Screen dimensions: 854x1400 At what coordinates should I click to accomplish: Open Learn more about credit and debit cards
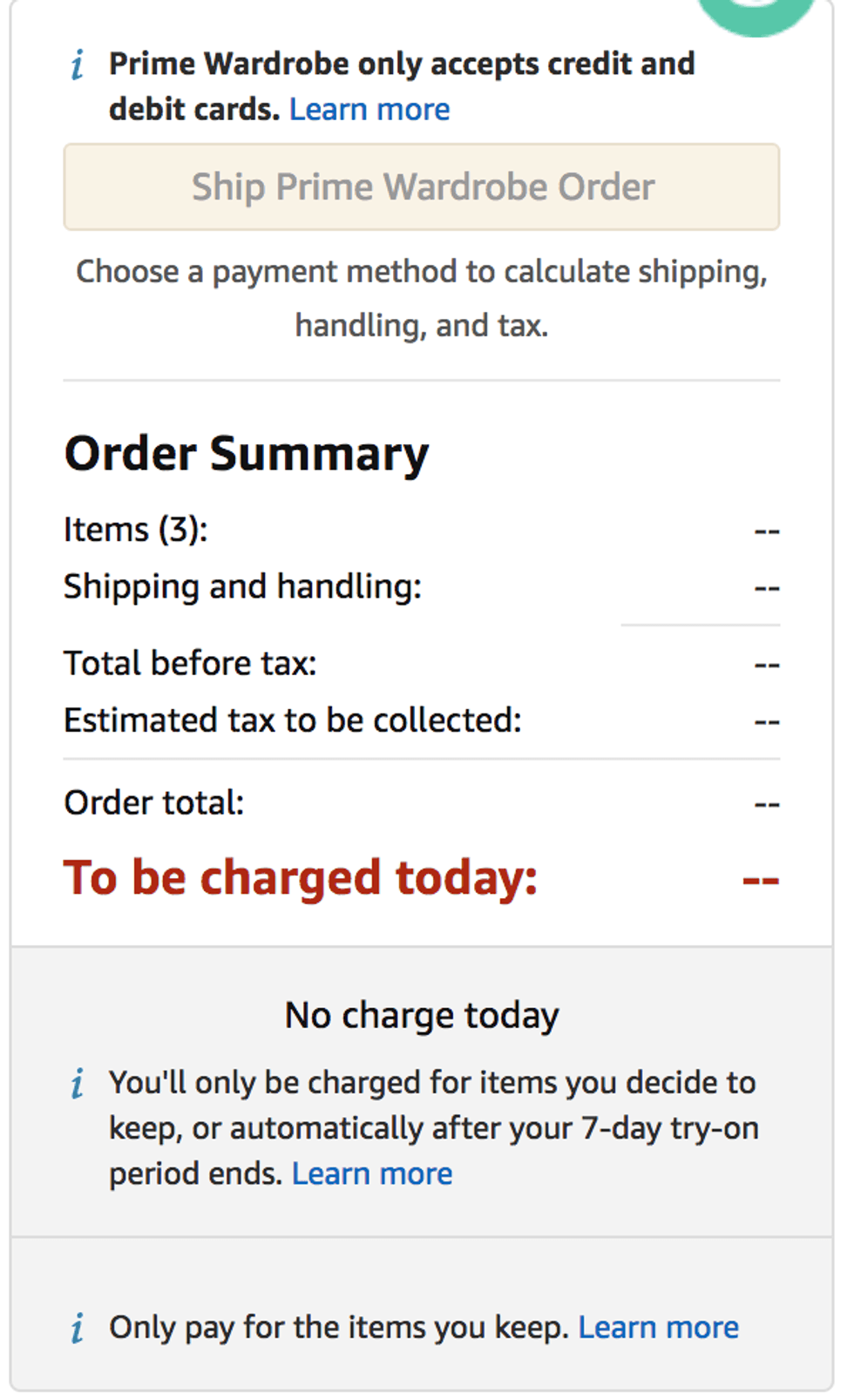pyautogui.click(x=369, y=110)
